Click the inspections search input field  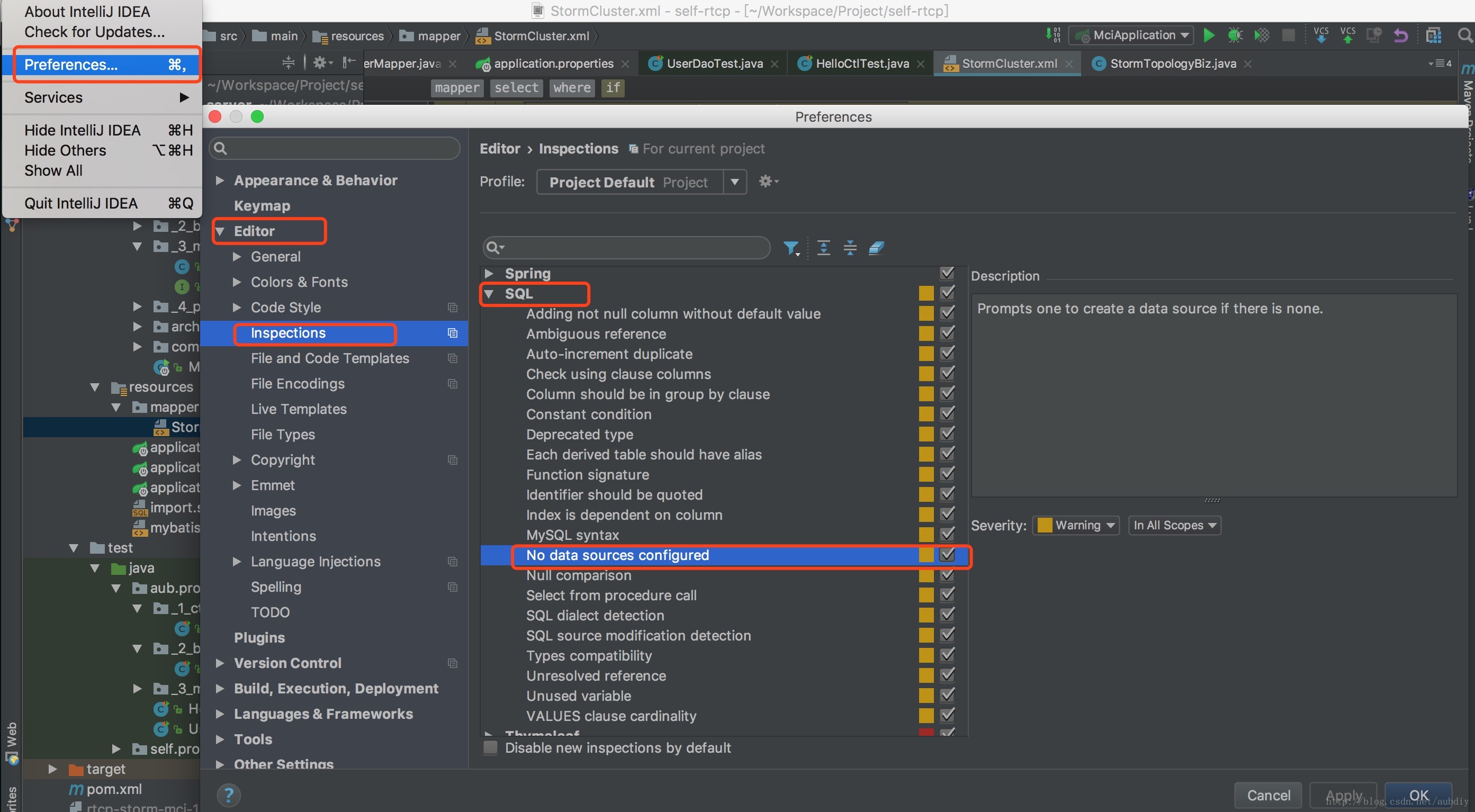pos(626,247)
